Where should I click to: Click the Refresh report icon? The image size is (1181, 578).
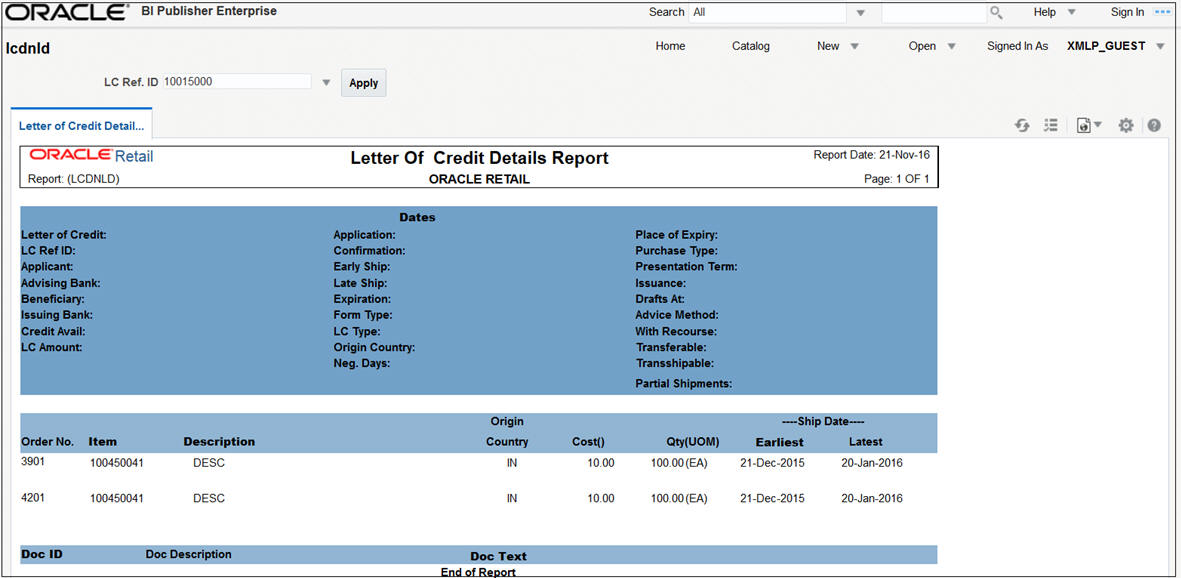(x=1022, y=126)
